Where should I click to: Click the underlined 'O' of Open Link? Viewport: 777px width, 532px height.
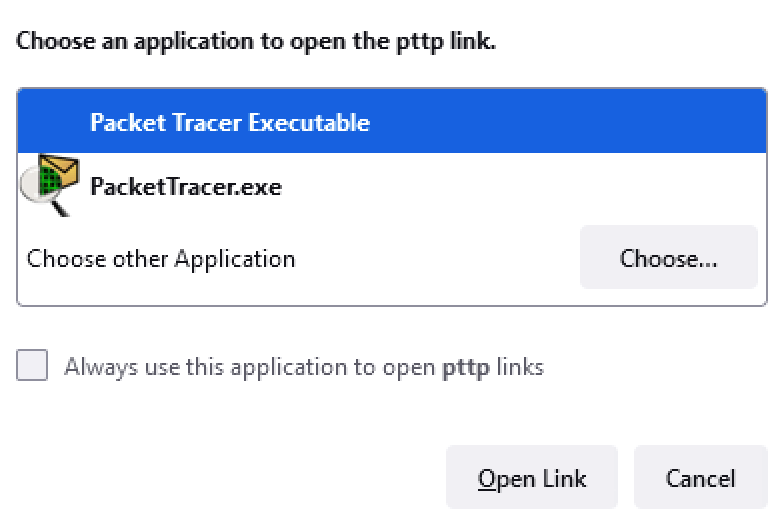(486, 479)
